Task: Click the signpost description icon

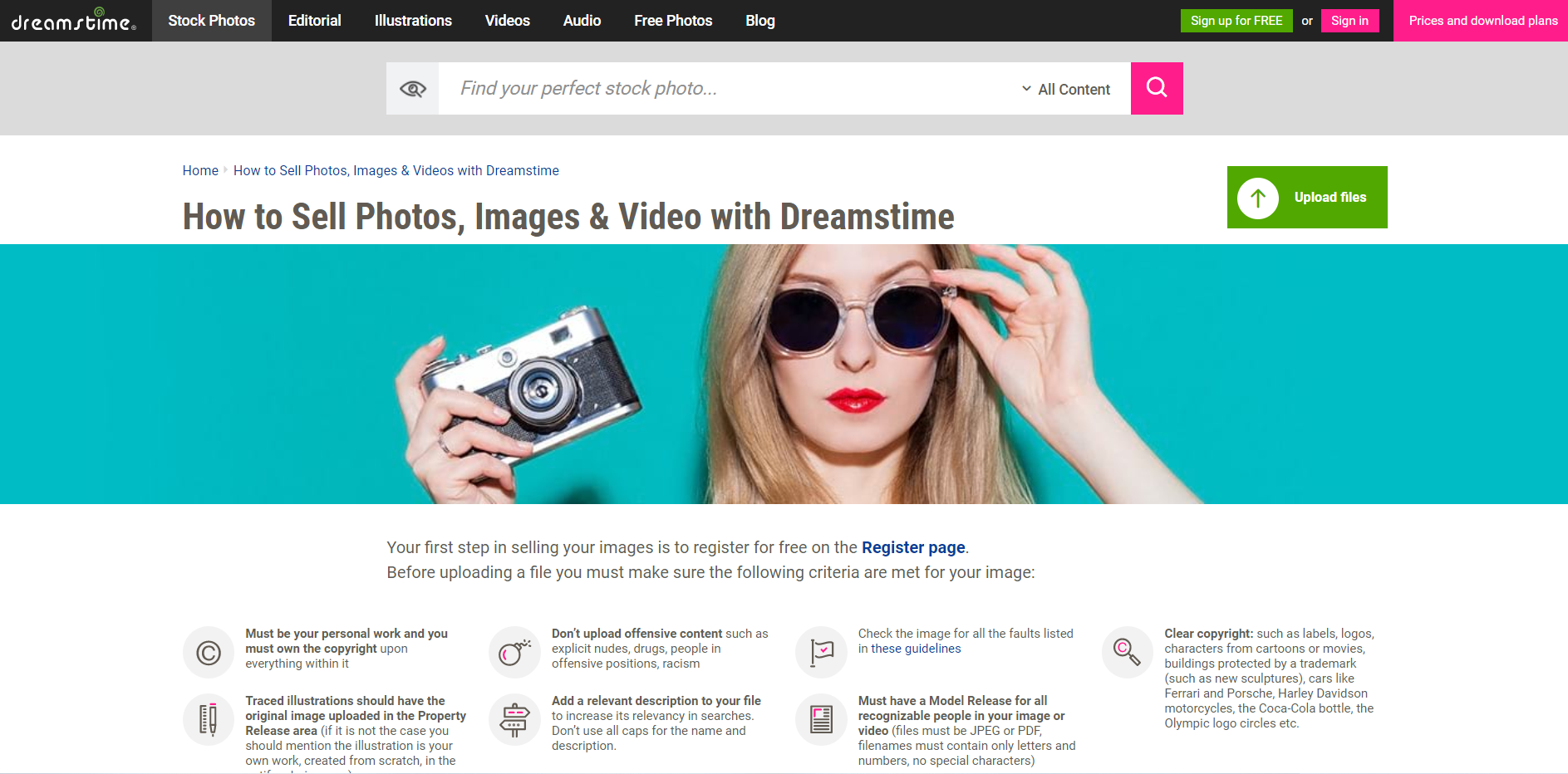Action: [x=514, y=719]
